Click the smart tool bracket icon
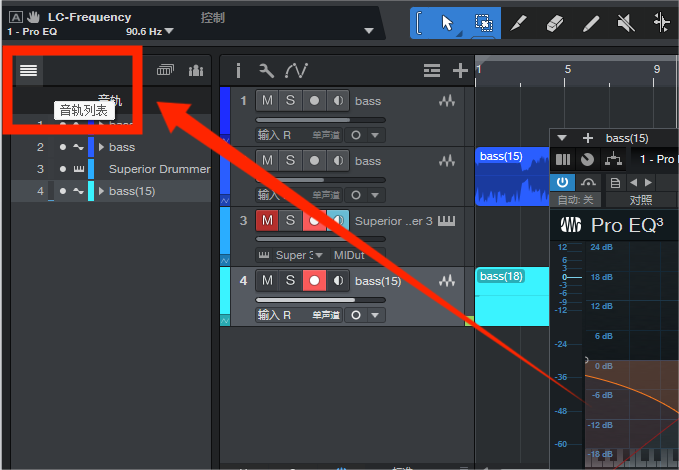The image size is (679, 470). click(x=419, y=23)
